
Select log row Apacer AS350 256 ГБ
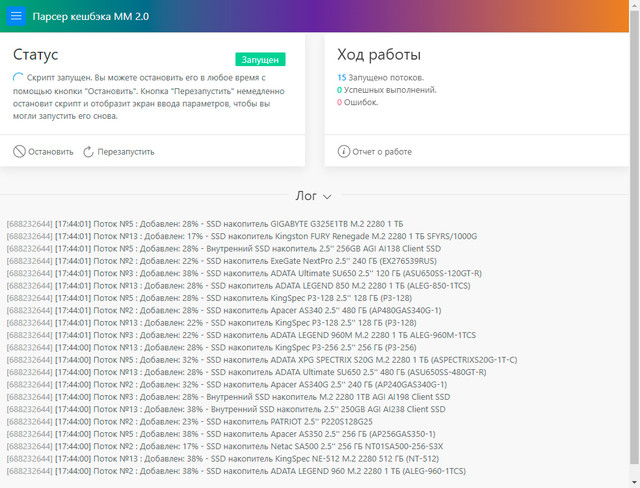221,434
